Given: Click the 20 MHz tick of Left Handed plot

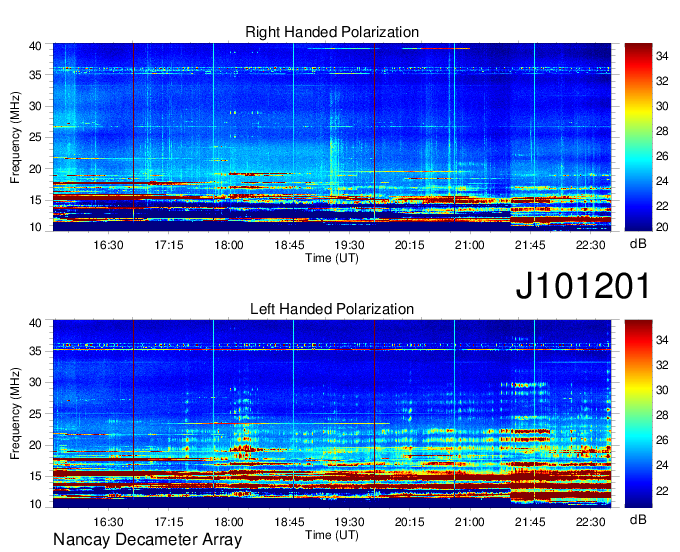Looking at the screenshot, I should pos(35,445).
